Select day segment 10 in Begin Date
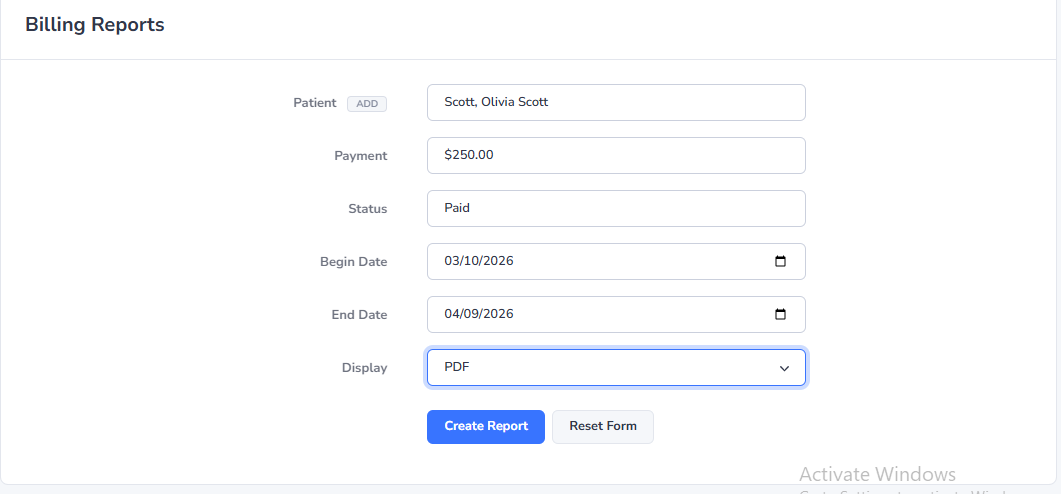The height and width of the screenshot is (494, 1061). point(471,261)
